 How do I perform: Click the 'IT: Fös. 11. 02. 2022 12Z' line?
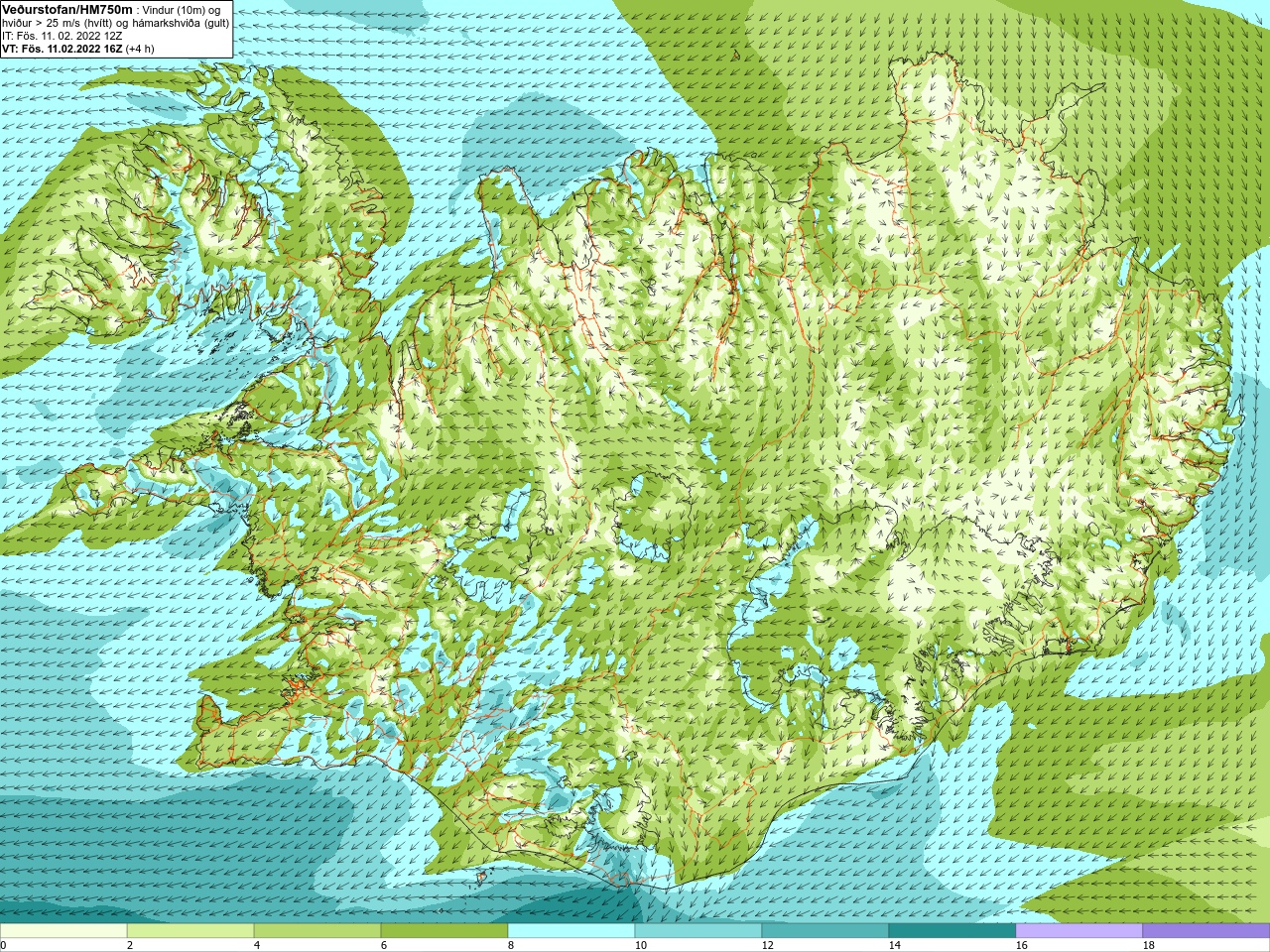pyautogui.click(x=63, y=36)
